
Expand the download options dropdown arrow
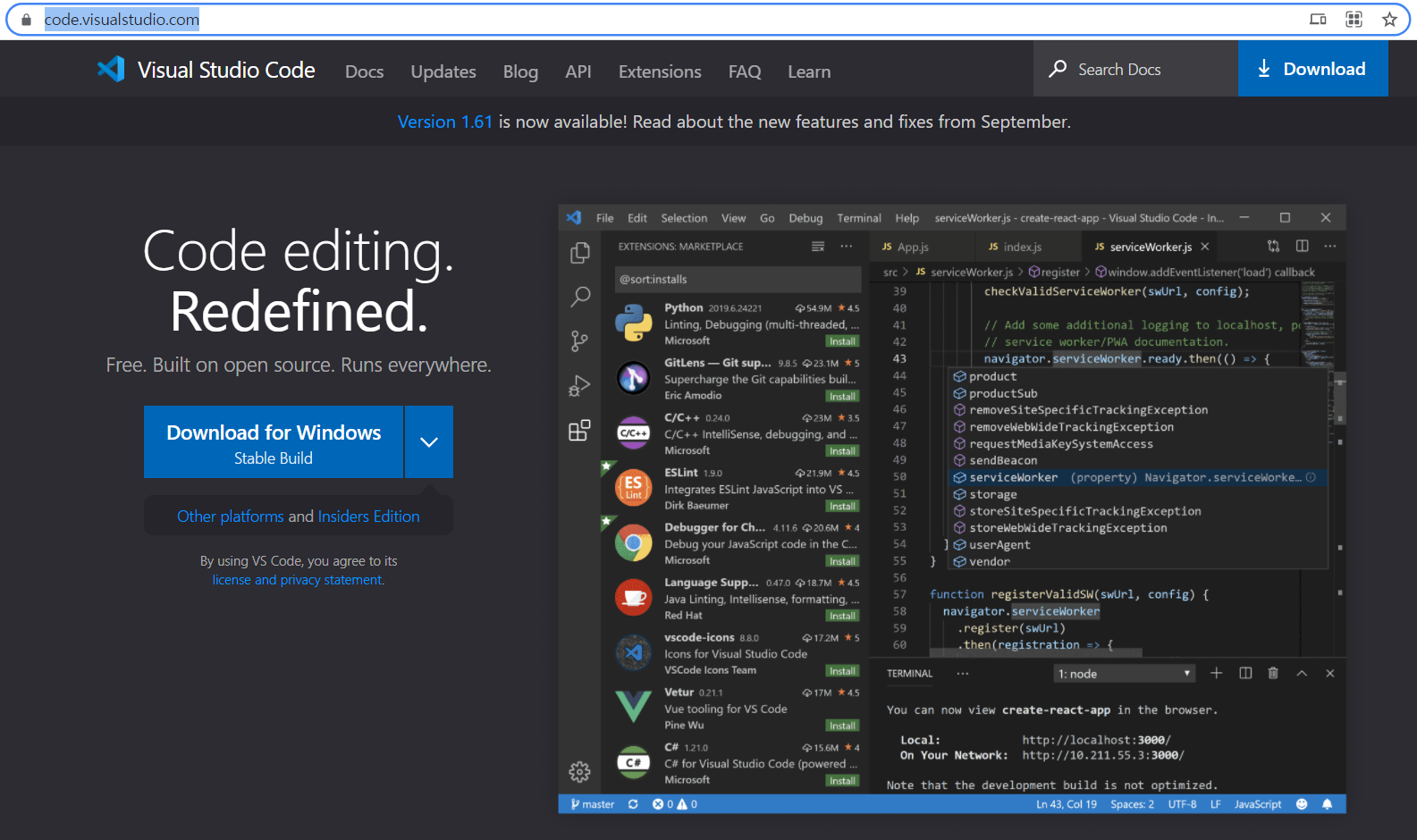(429, 441)
